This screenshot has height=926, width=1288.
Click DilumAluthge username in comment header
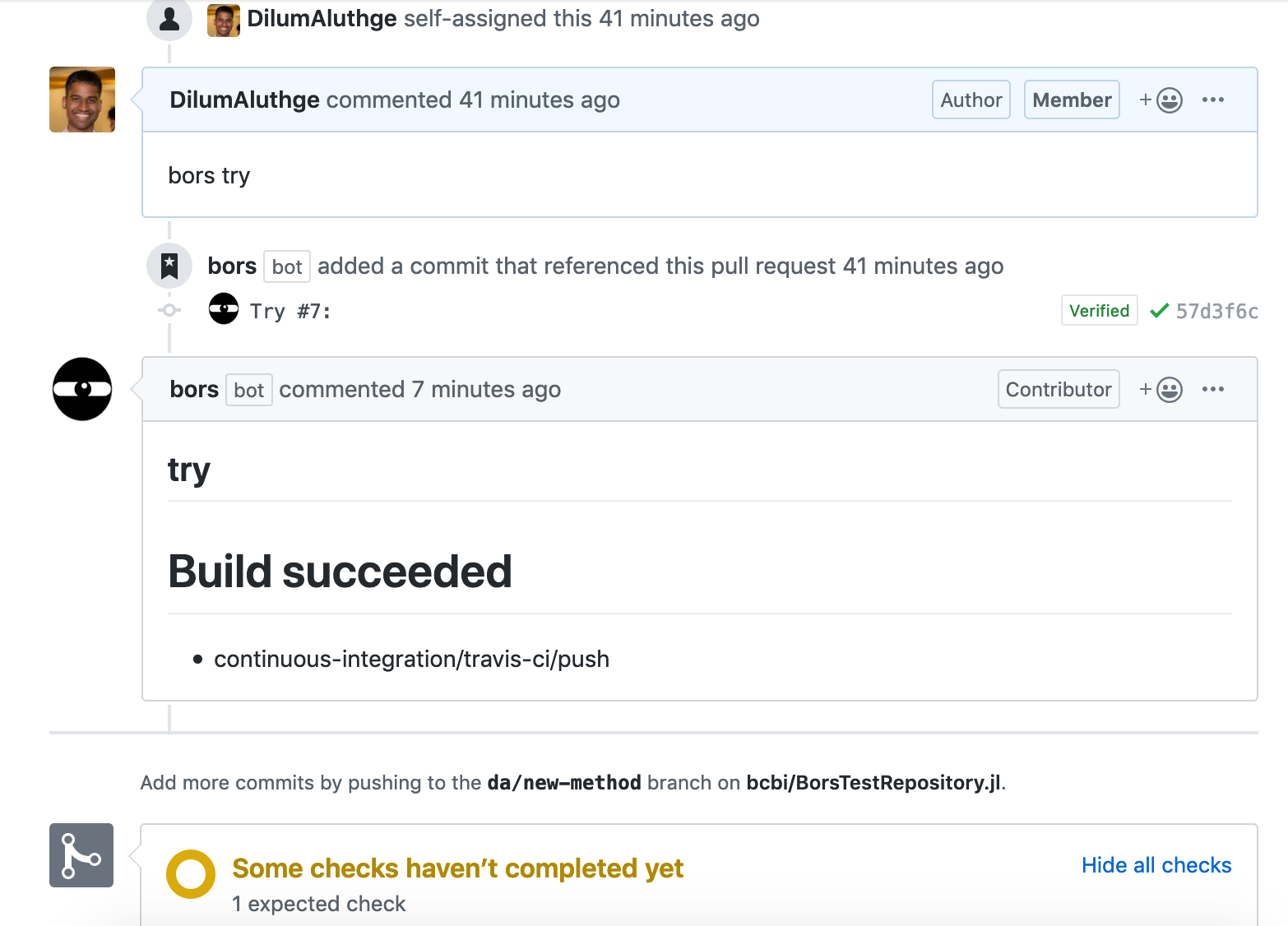tap(244, 100)
